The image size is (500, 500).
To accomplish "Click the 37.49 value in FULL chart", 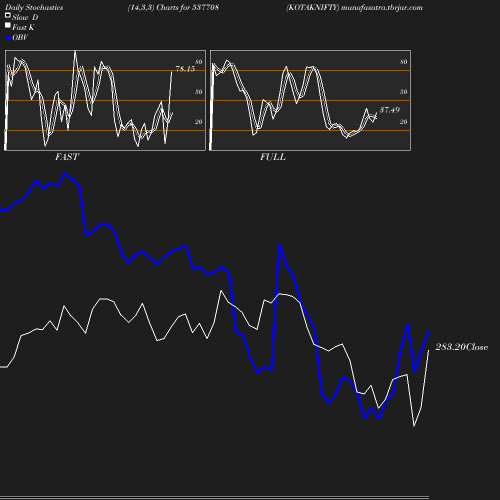I will 390,110.
